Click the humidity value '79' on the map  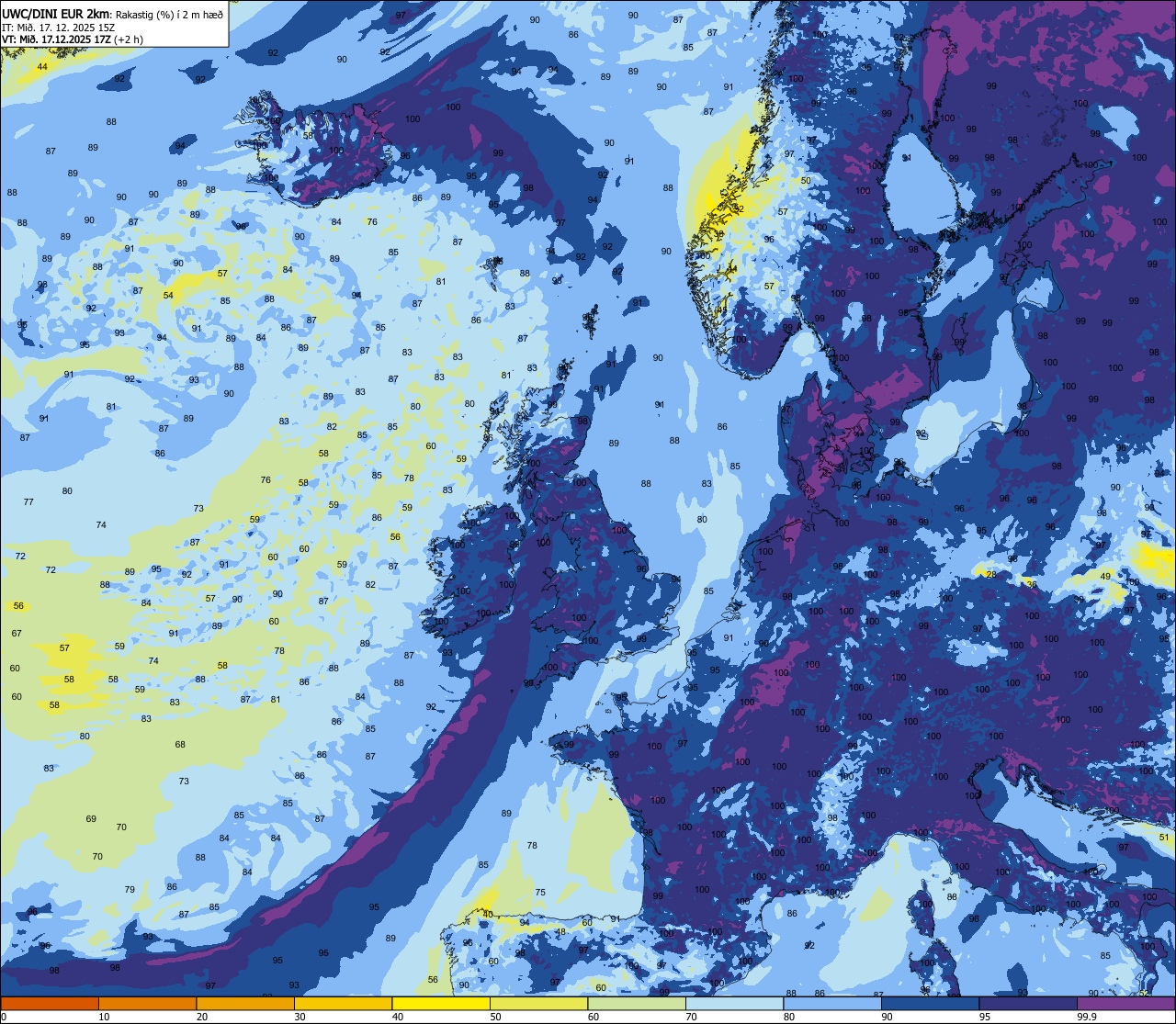(x=130, y=889)
